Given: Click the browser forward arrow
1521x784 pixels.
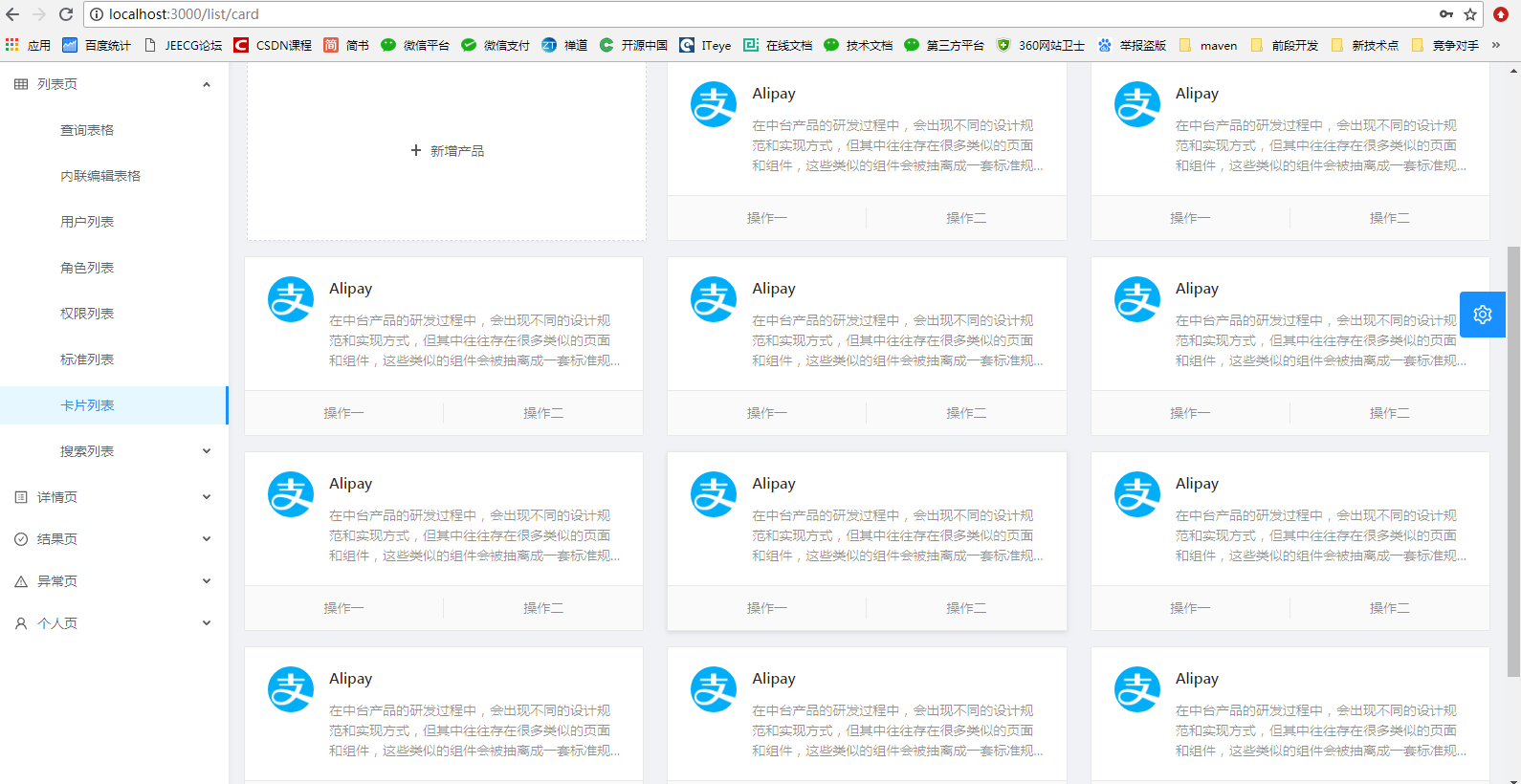Looking at the screenshot, I should pos(39,14).
